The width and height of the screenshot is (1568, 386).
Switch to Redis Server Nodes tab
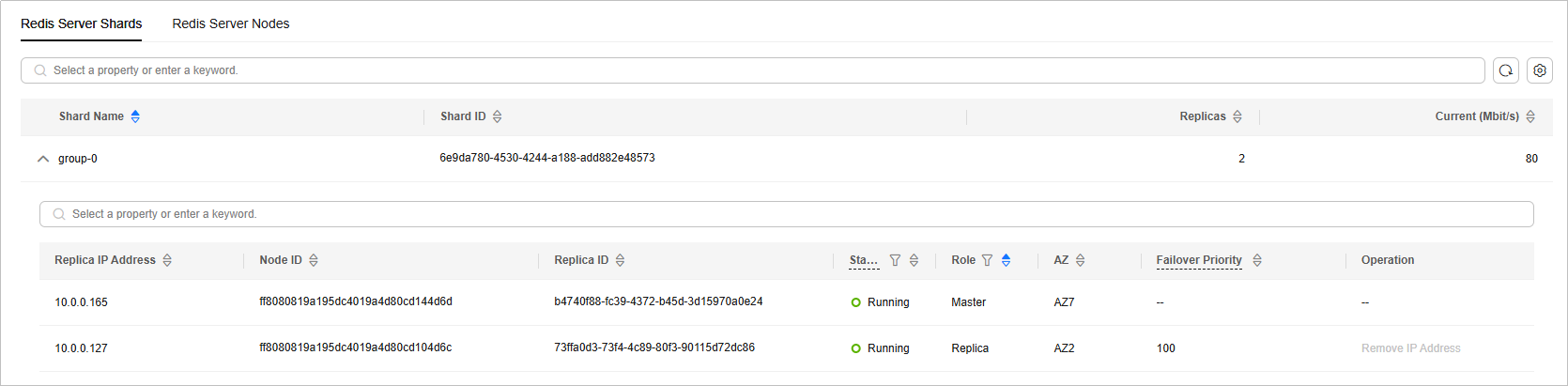pyautogui.click(x=230, y=23)
